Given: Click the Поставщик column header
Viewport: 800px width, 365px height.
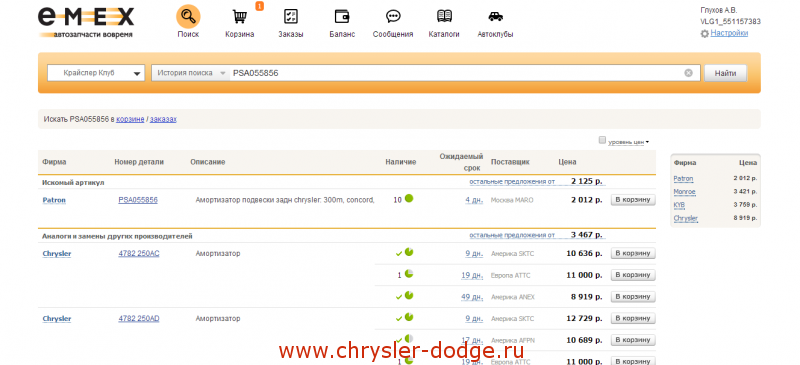Looking at the screenshot, I should (x=510, y=162).
